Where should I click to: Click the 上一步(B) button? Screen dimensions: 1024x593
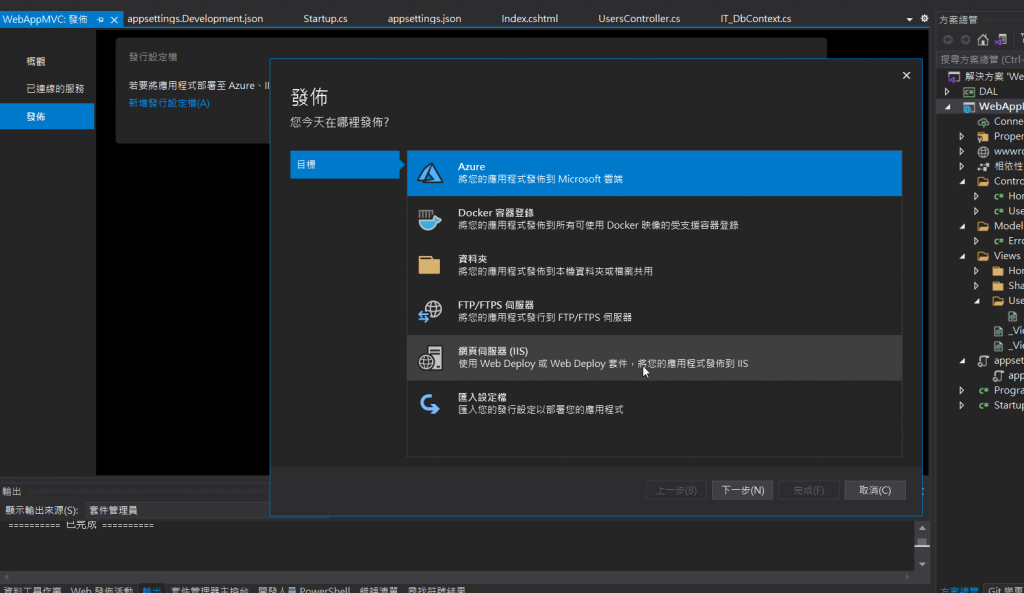676,490
